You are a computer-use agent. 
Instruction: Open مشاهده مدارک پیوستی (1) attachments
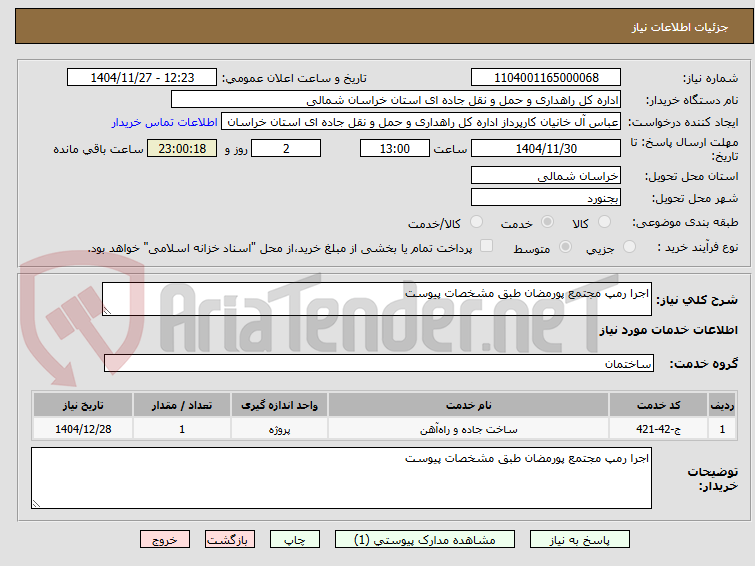(425, 540)
